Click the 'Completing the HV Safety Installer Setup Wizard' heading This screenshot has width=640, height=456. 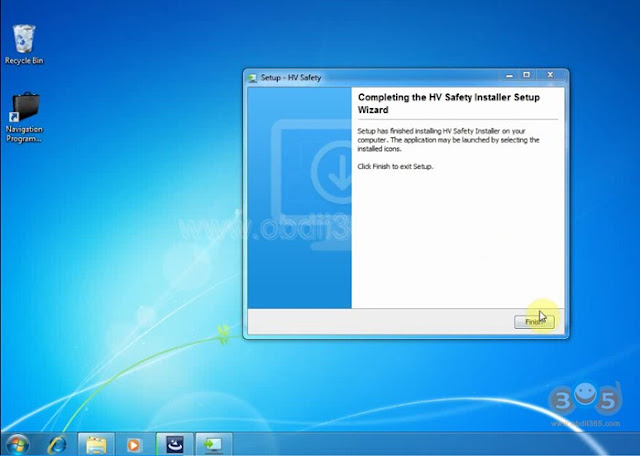(x=449, y=103)
